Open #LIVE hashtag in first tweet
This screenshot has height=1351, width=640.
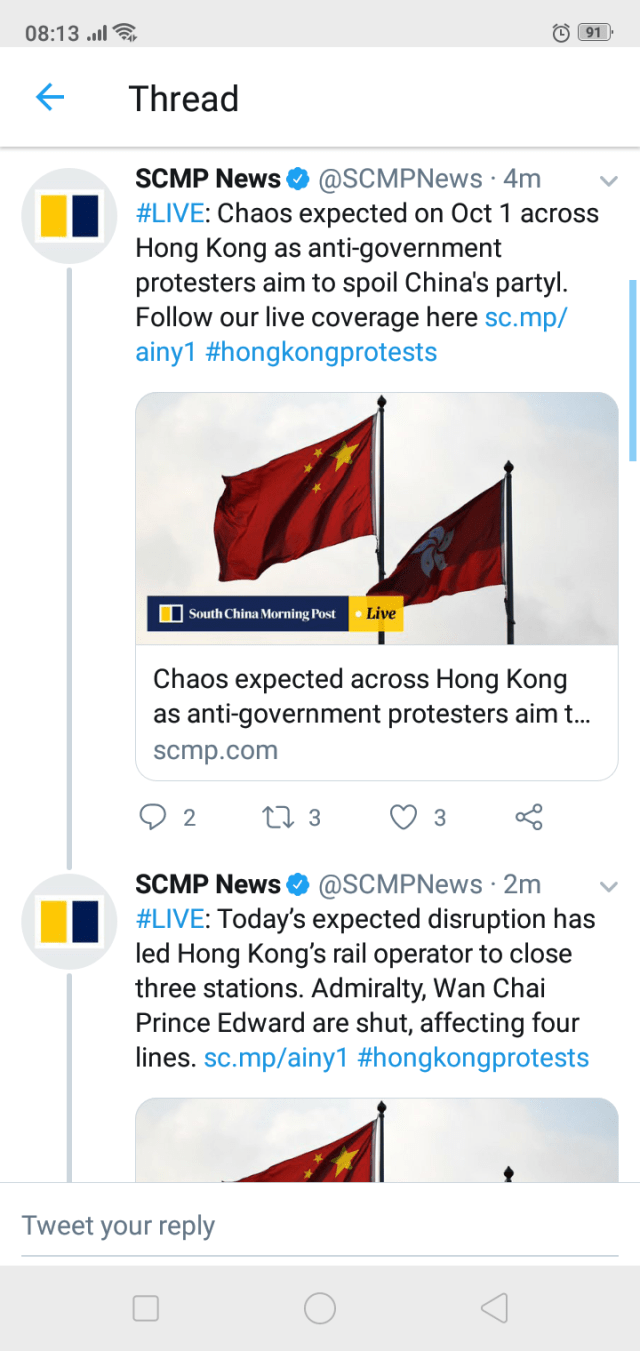[x=172, y=214]
